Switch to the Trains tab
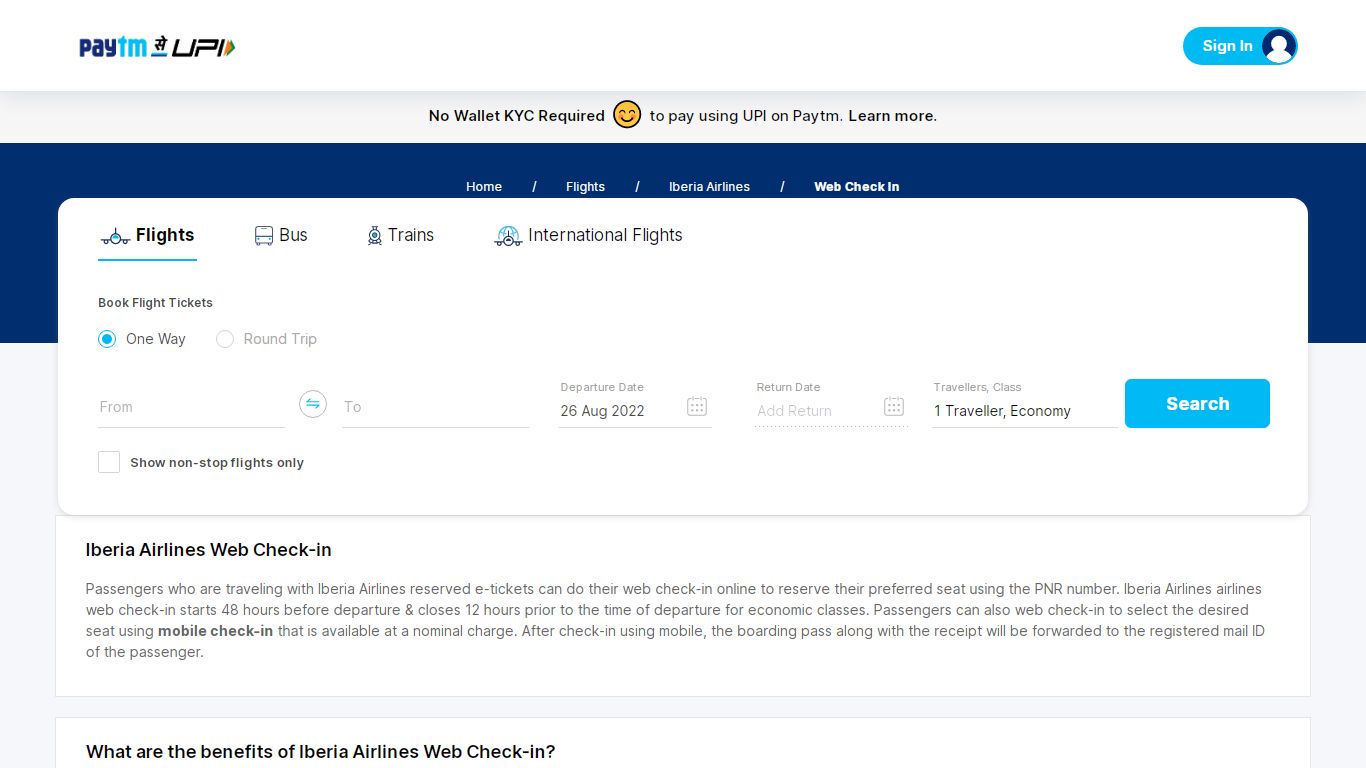Image resolution: width=1366 pixels, height=768 pixels. click(x=400, y=236)
